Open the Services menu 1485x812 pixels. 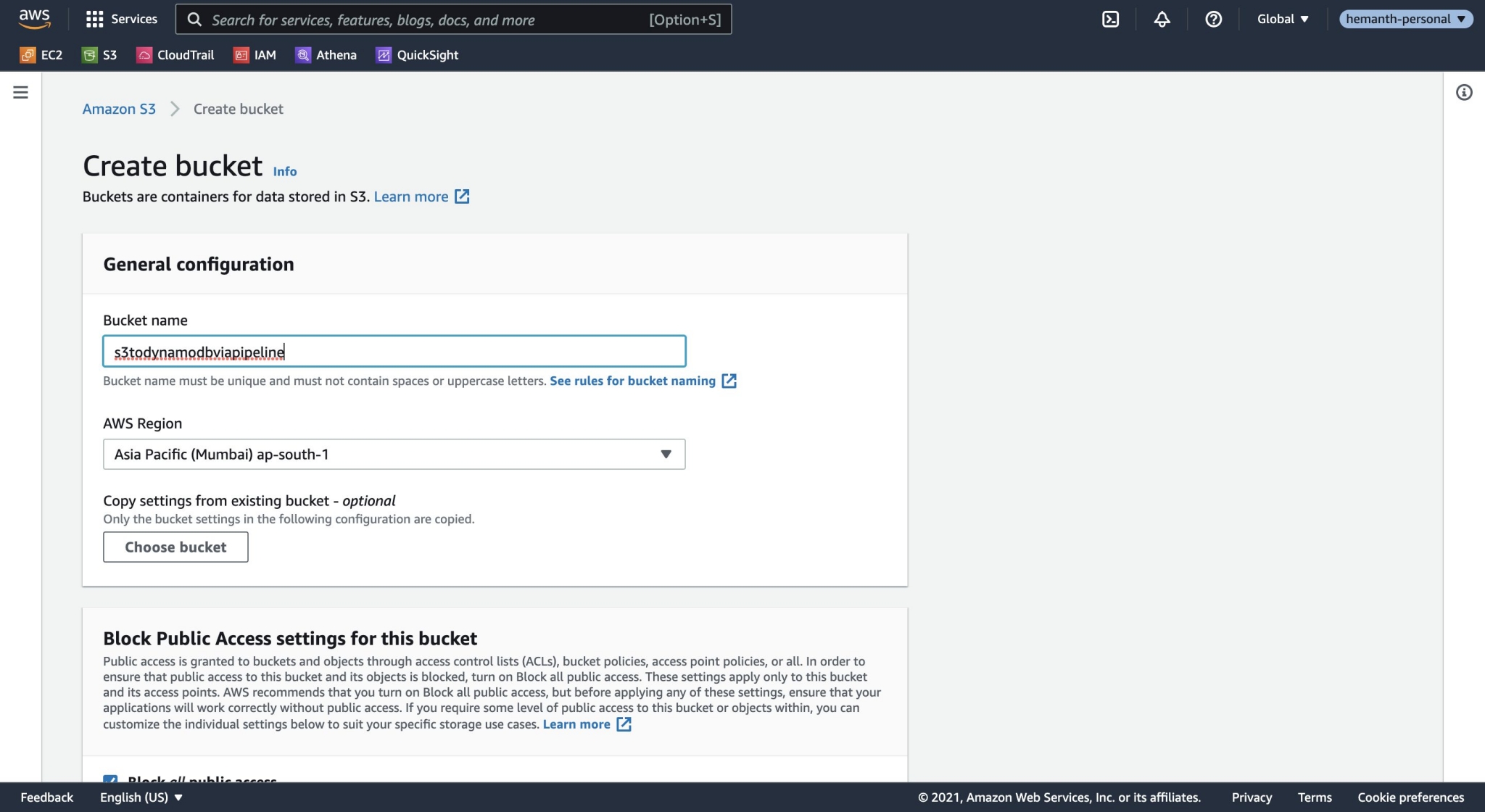pyautogui.click(x=121, y=19)
